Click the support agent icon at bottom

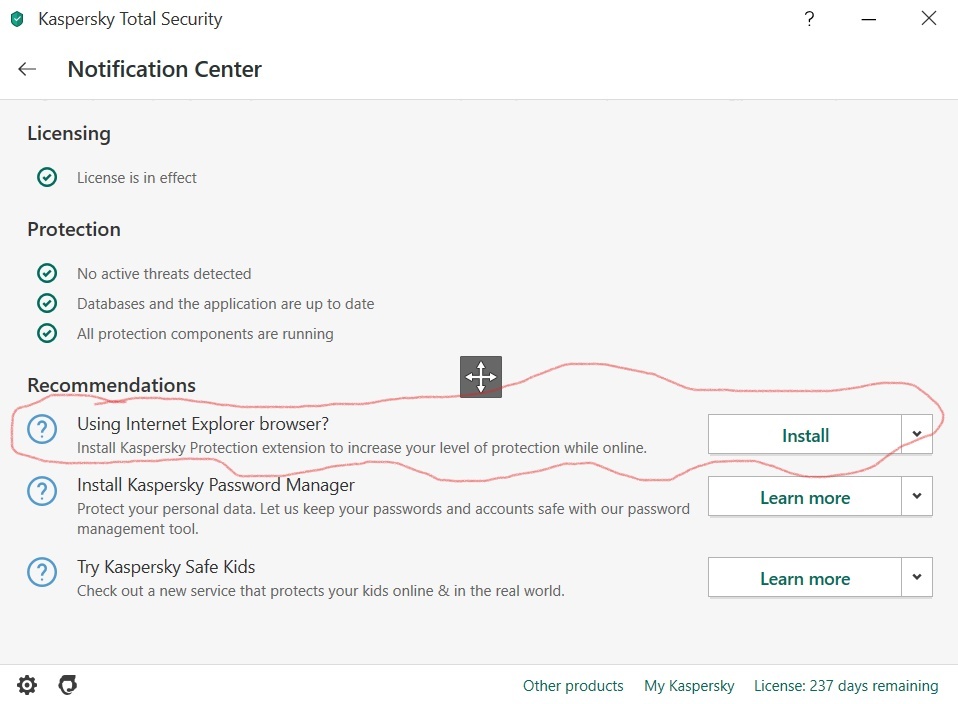point(68,685)
